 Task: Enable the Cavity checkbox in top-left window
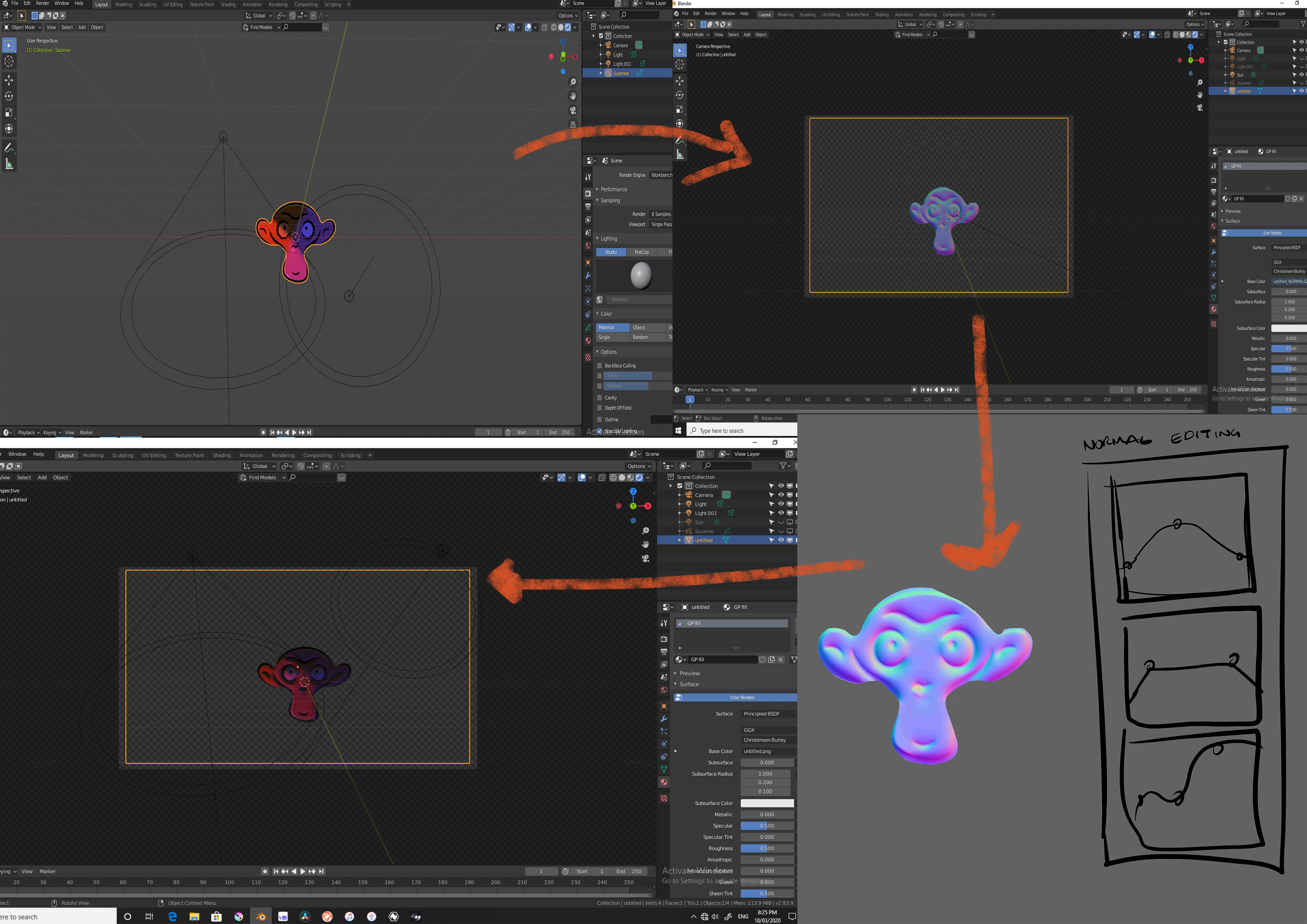pyautogui.click(x=599, y=398)
